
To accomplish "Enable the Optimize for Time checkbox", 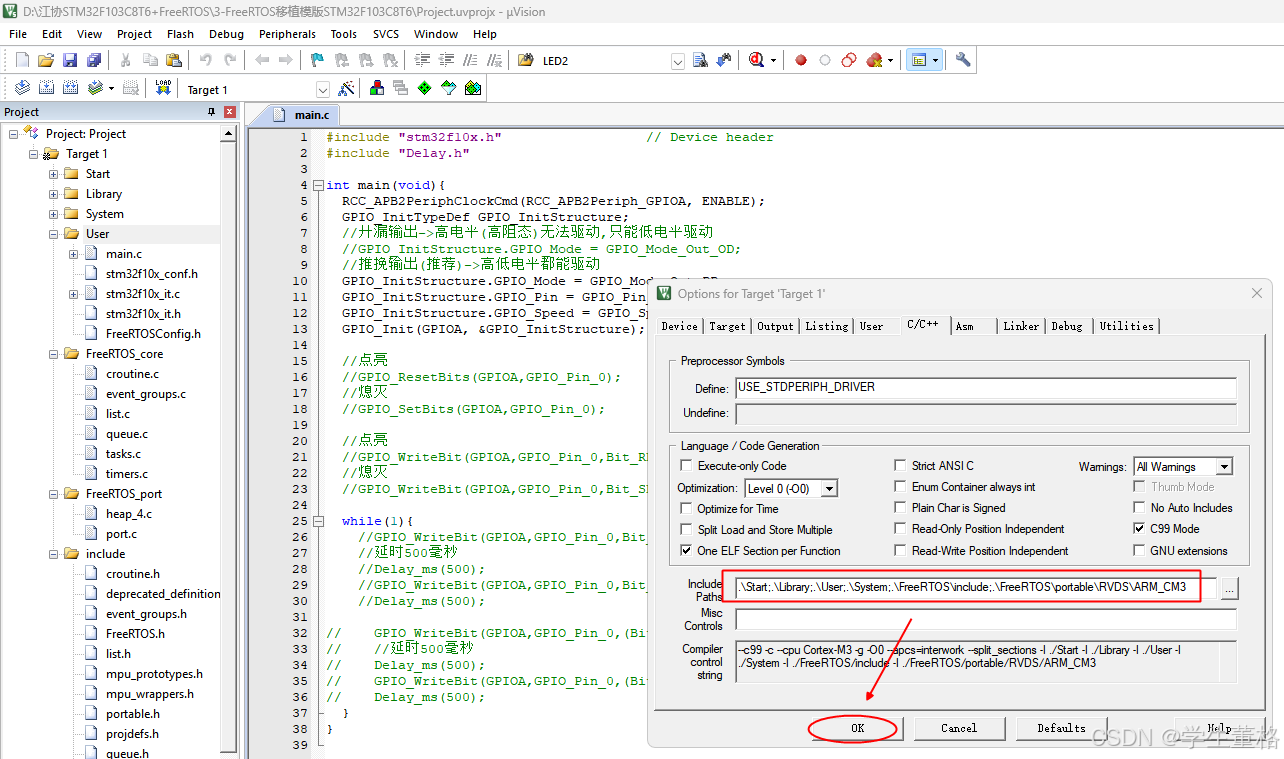I will pyautogui.click(x=686, y=508).
